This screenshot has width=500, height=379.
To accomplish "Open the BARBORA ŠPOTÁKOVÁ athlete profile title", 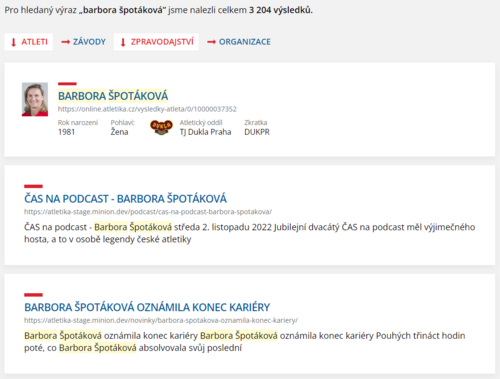I will point(113,96).
